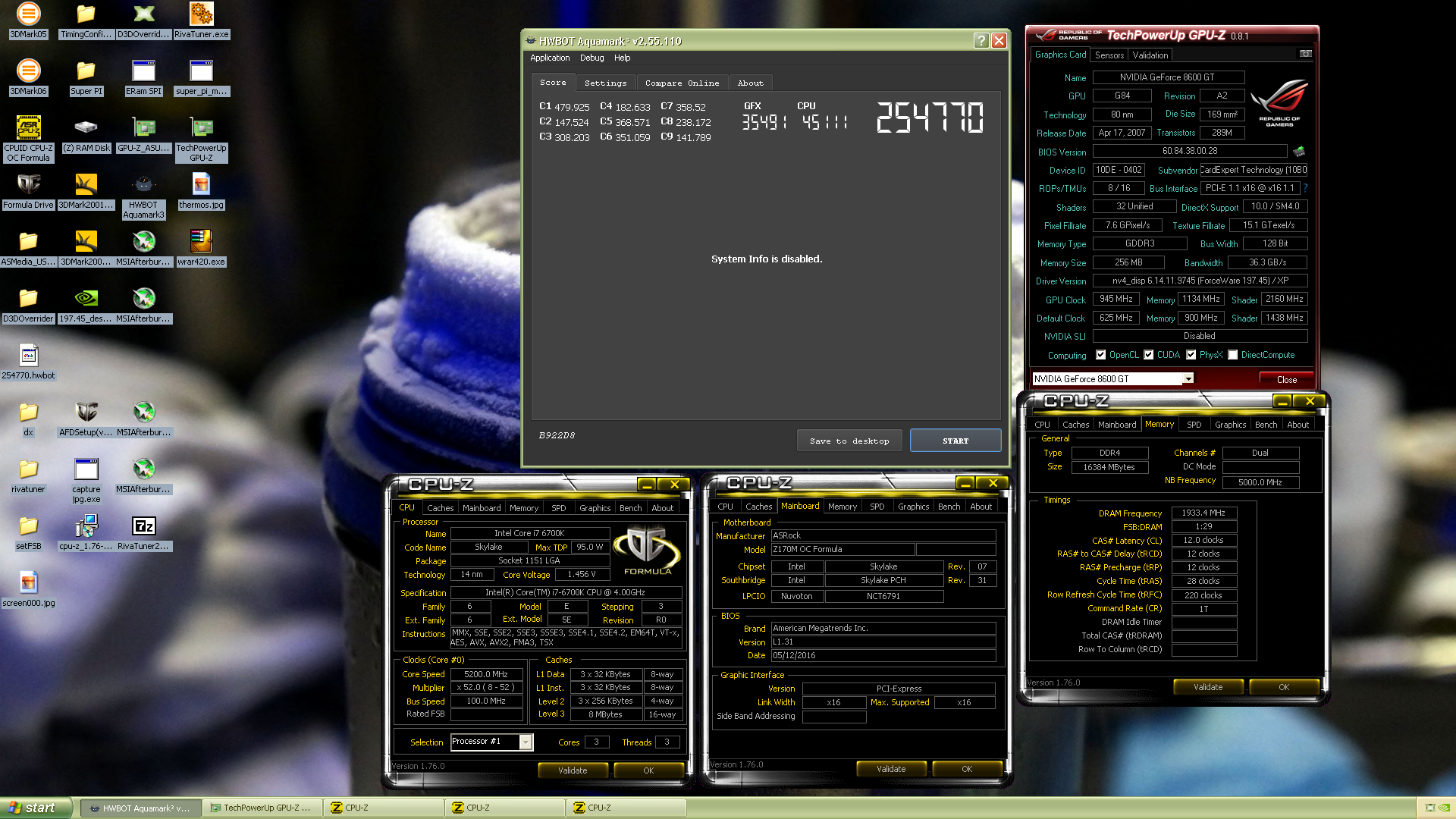Open the 3DMark2001... desktop icon
Image resolution: width=1456 pixels, height=819 pixels.
point(86,191)
